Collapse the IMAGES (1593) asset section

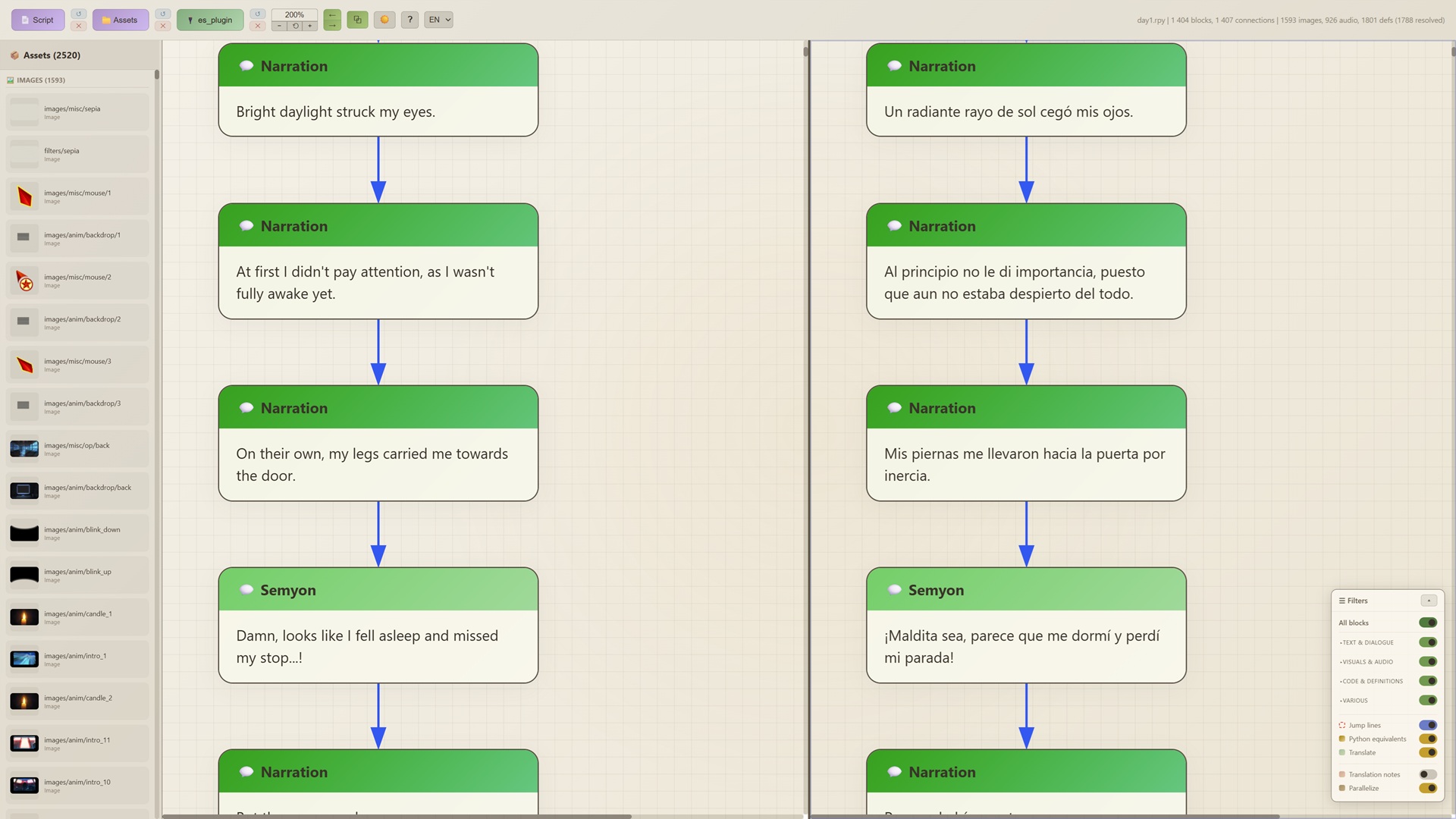coord(41,80)
